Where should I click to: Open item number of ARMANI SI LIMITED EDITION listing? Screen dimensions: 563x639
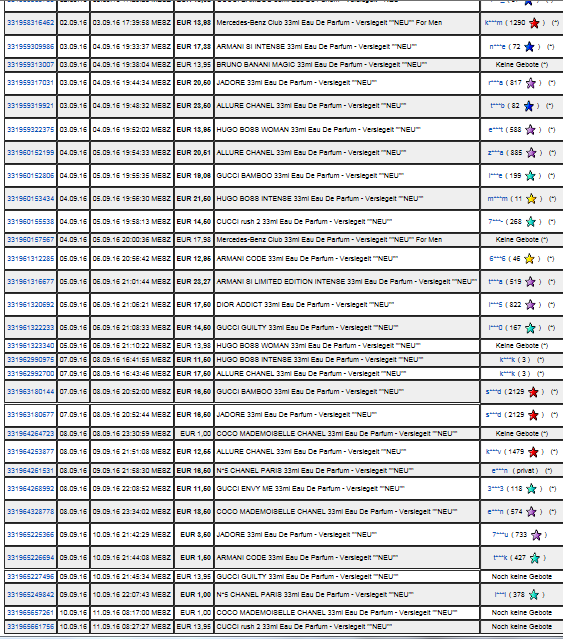pyautogui.click(x=31, y=282)
